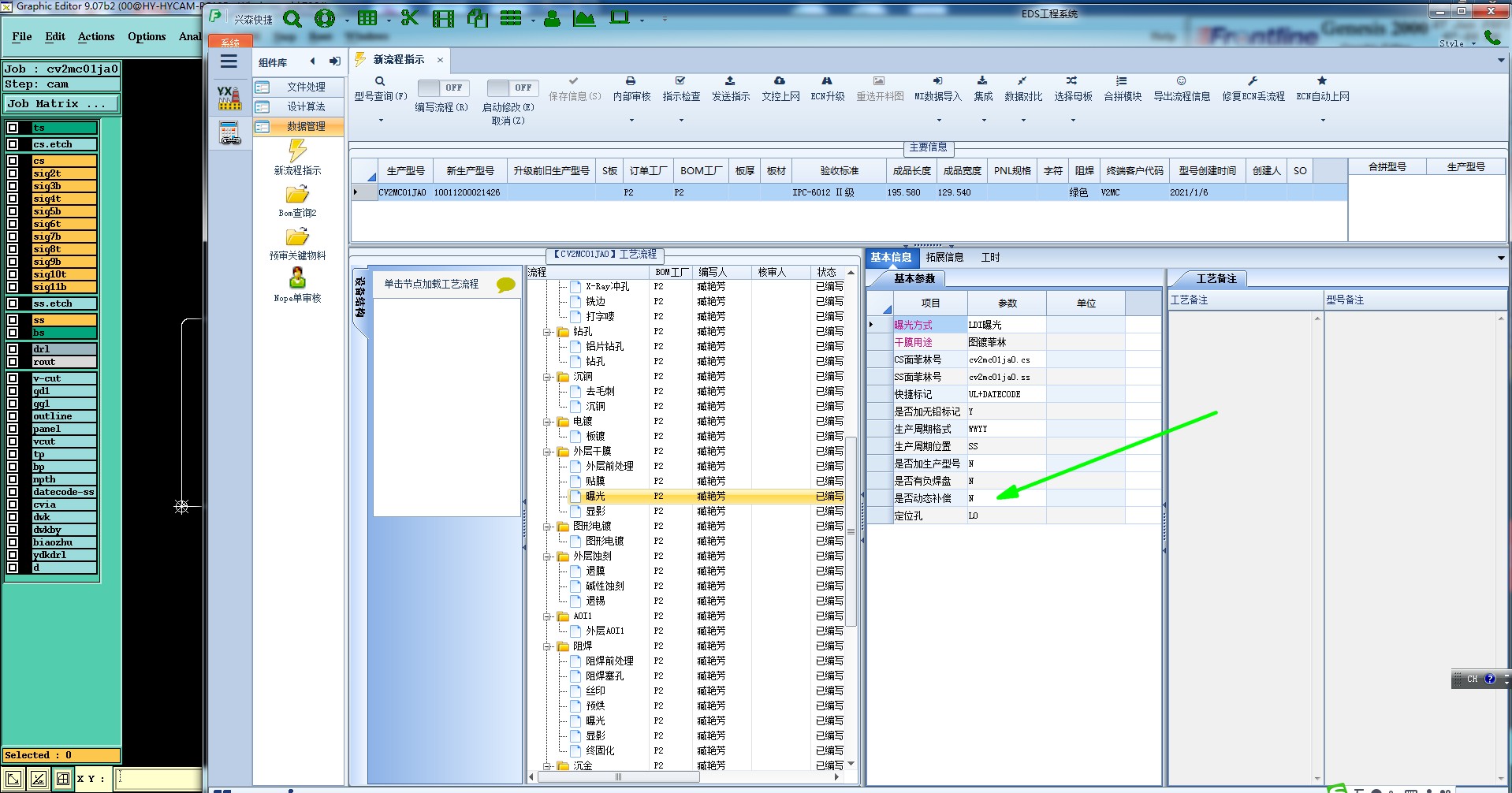Click 系统 orange button
Image resolution: width=1512 pixels, height=793 pixels.
pyautogui.click(x=230, y=42)
